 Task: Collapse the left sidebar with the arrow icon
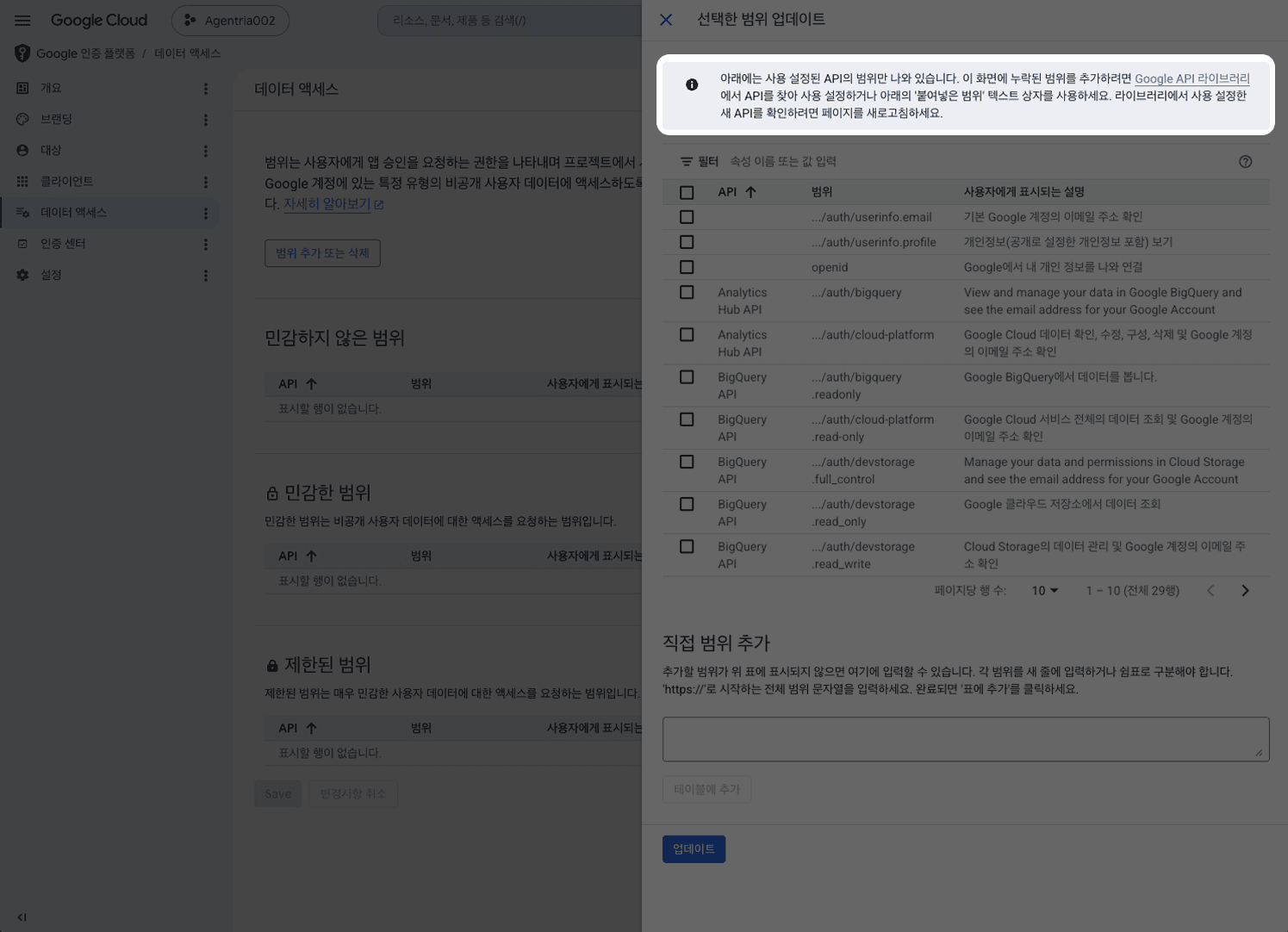click(x=22, y=917)
